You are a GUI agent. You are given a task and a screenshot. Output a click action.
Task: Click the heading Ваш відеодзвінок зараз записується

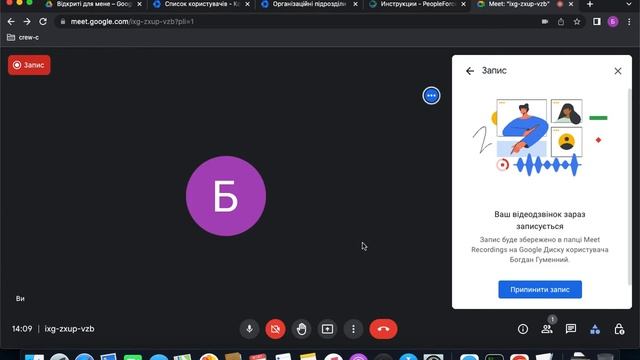pos(540,220)
